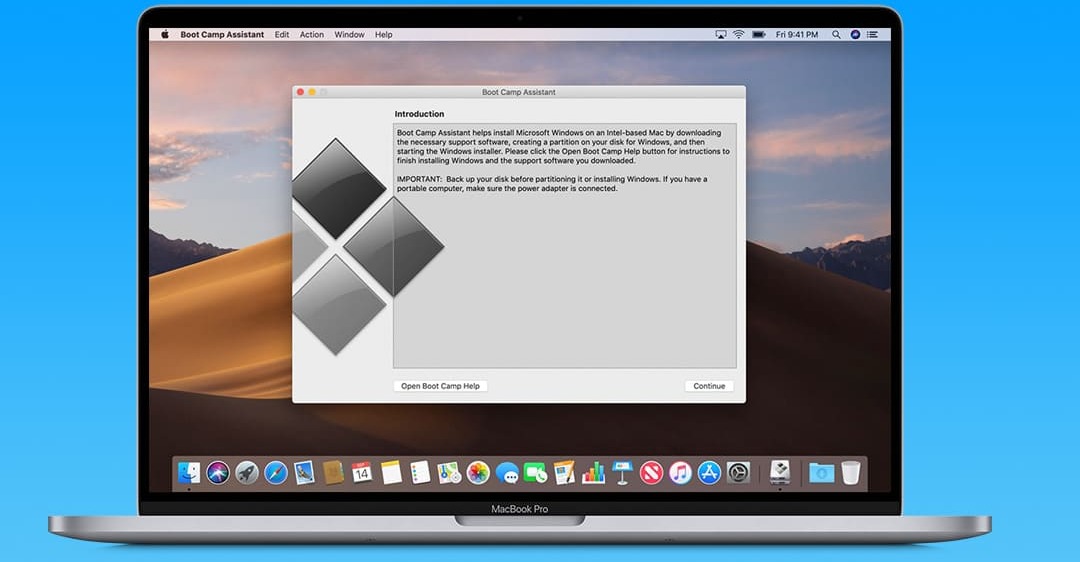
Task: Check battery status in menu bar
Action: (x=758, y=34)
